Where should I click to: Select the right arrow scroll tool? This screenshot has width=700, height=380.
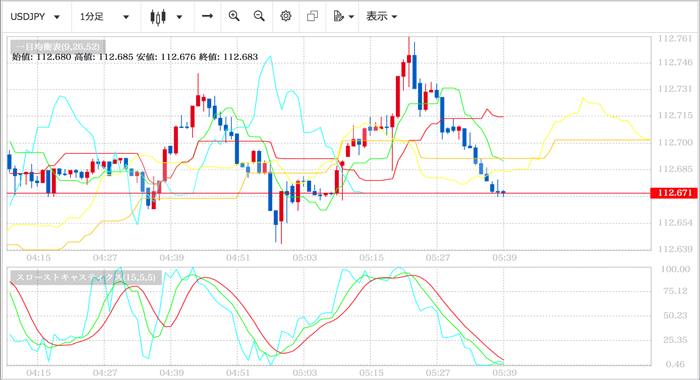[207, 17]
